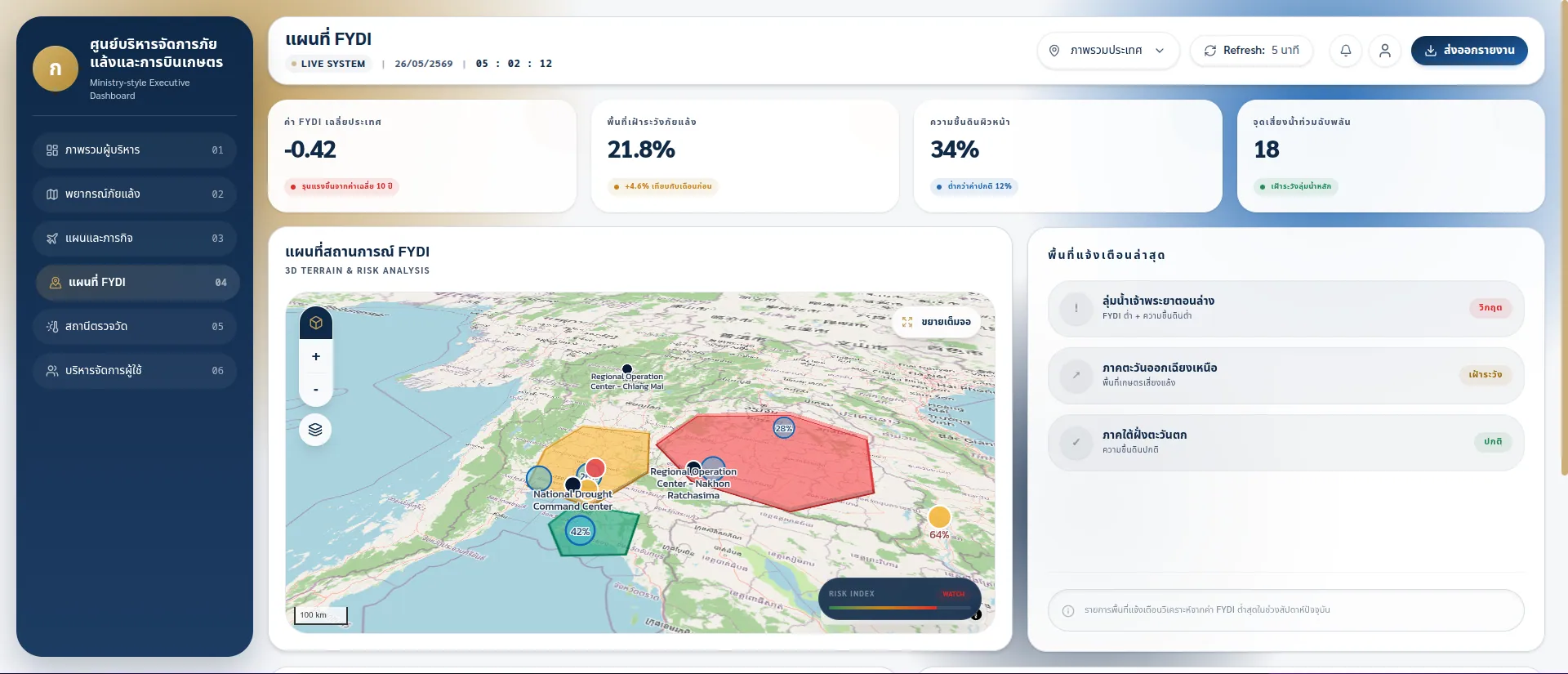
Task: Open the user profile icon
Action: pyautogui.click(x=1385, y=51)
